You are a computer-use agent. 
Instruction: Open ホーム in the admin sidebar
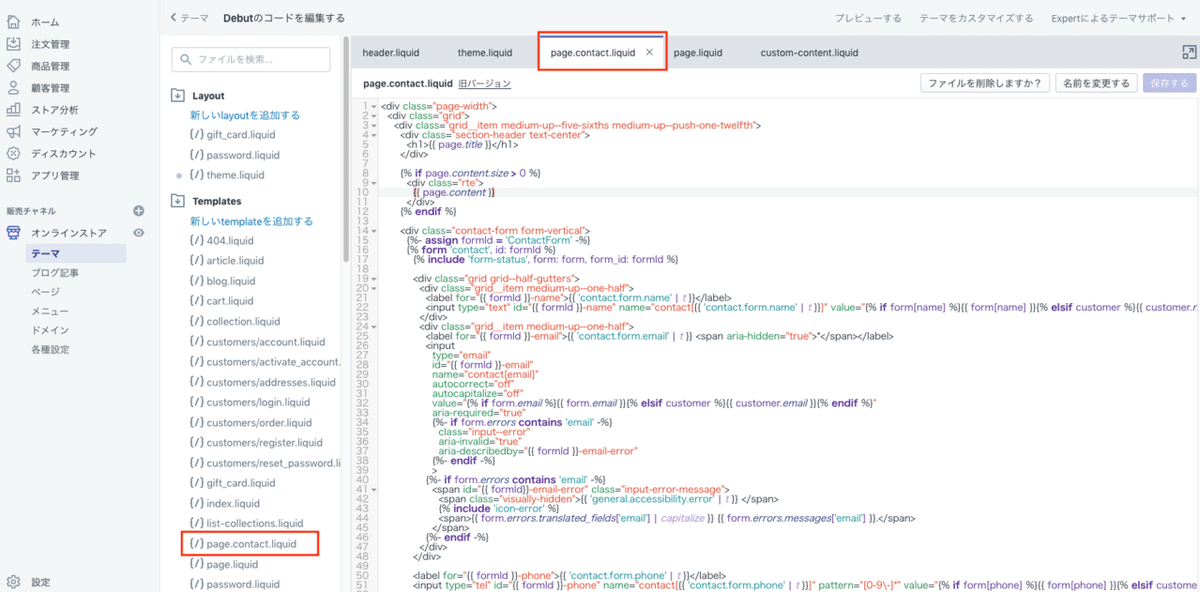(44, 21)
